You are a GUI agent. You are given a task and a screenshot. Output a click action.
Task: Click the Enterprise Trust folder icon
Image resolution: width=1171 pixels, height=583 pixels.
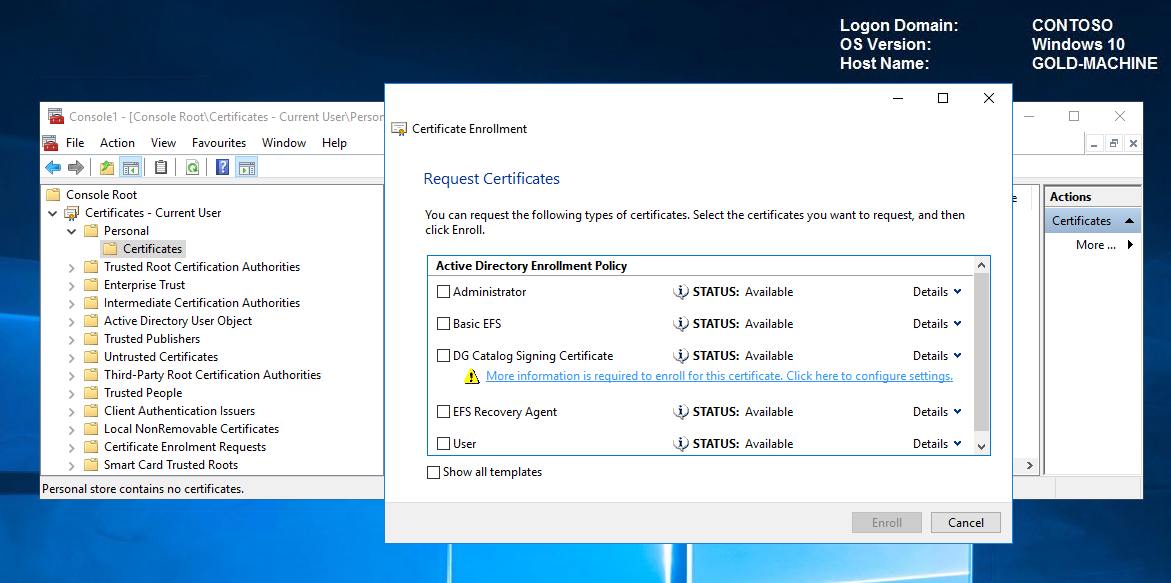click(91, 285)
